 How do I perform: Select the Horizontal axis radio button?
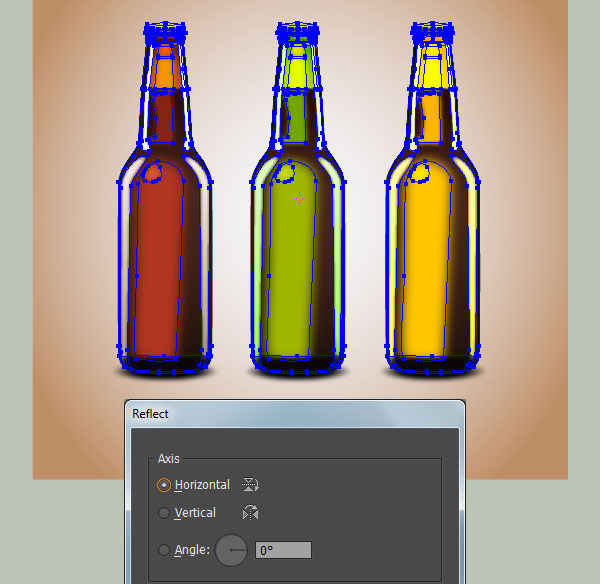click(164, 485)
